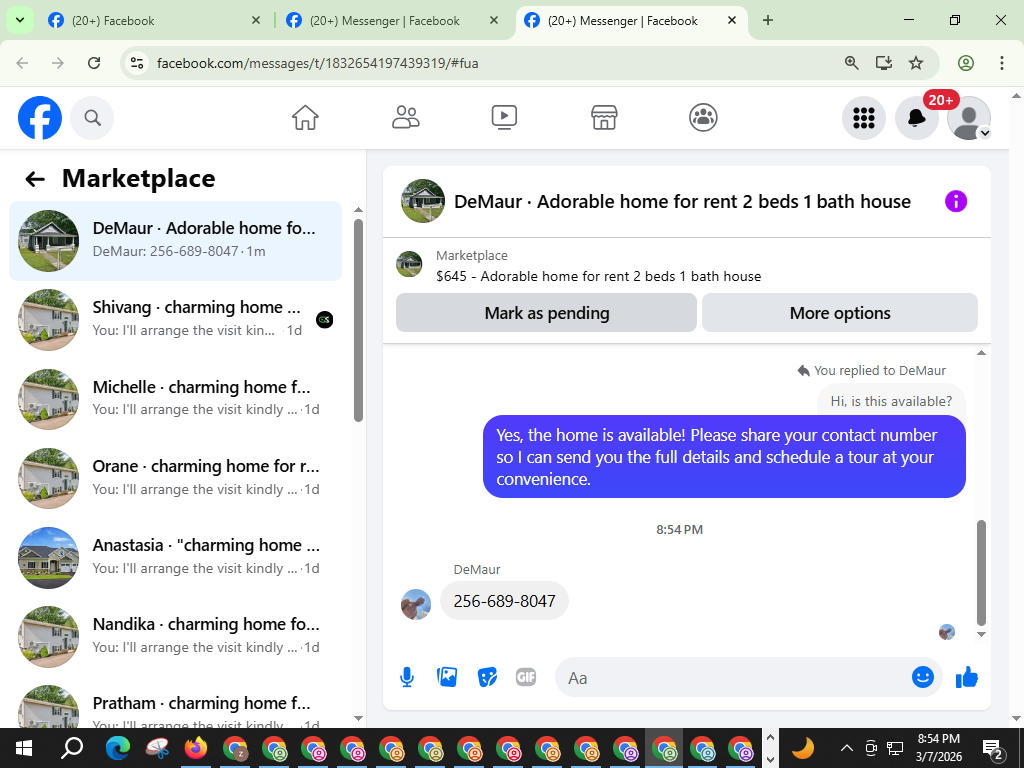This screenshot has width=1024, height=768.
Task: Open the Windows Start button
Action: pyautogui.click(x=24, y=748)
